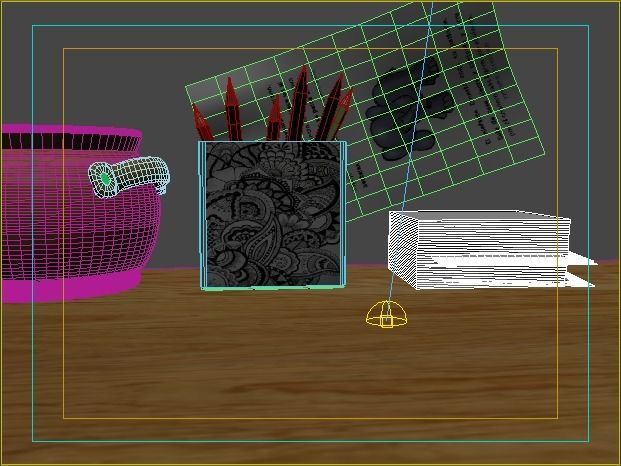Select the red pencils in the cup
Viewport: 621px width, 466px height.
point(273,105)
